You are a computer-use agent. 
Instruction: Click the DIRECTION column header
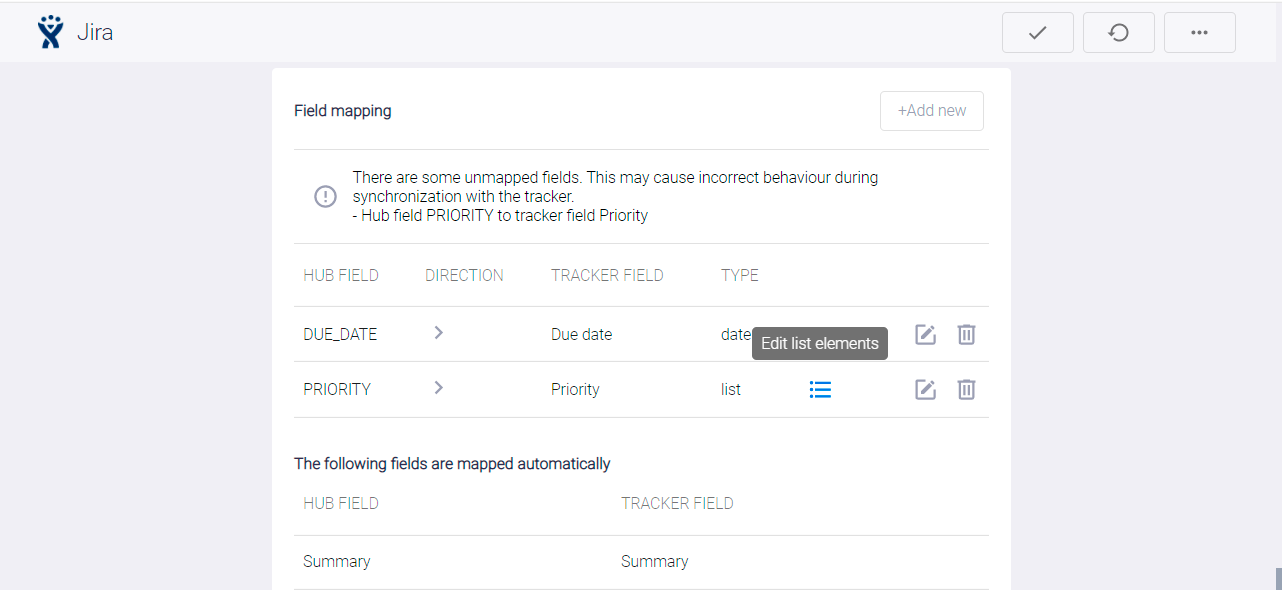click(464, 275)
